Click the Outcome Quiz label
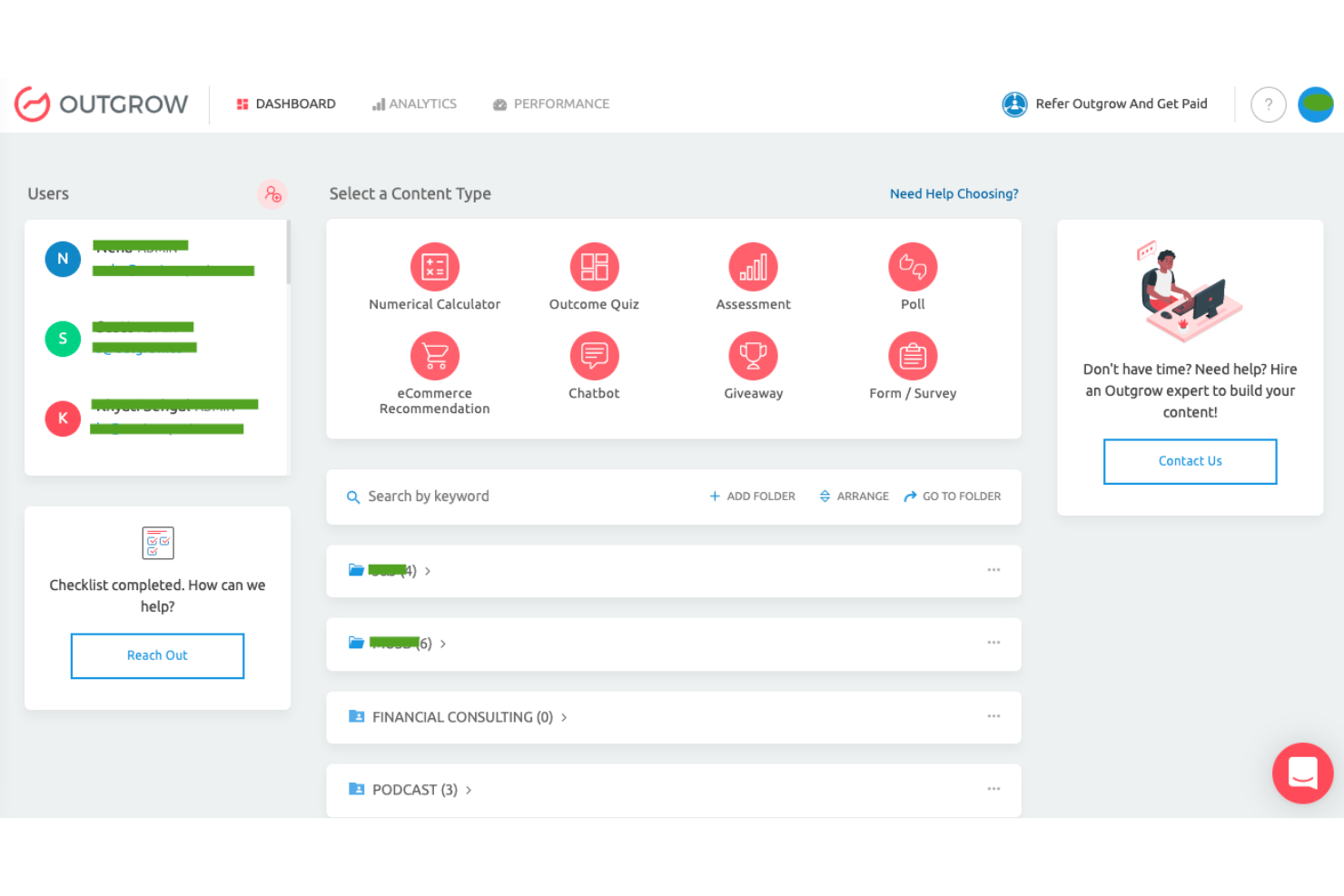 point(594,305)
